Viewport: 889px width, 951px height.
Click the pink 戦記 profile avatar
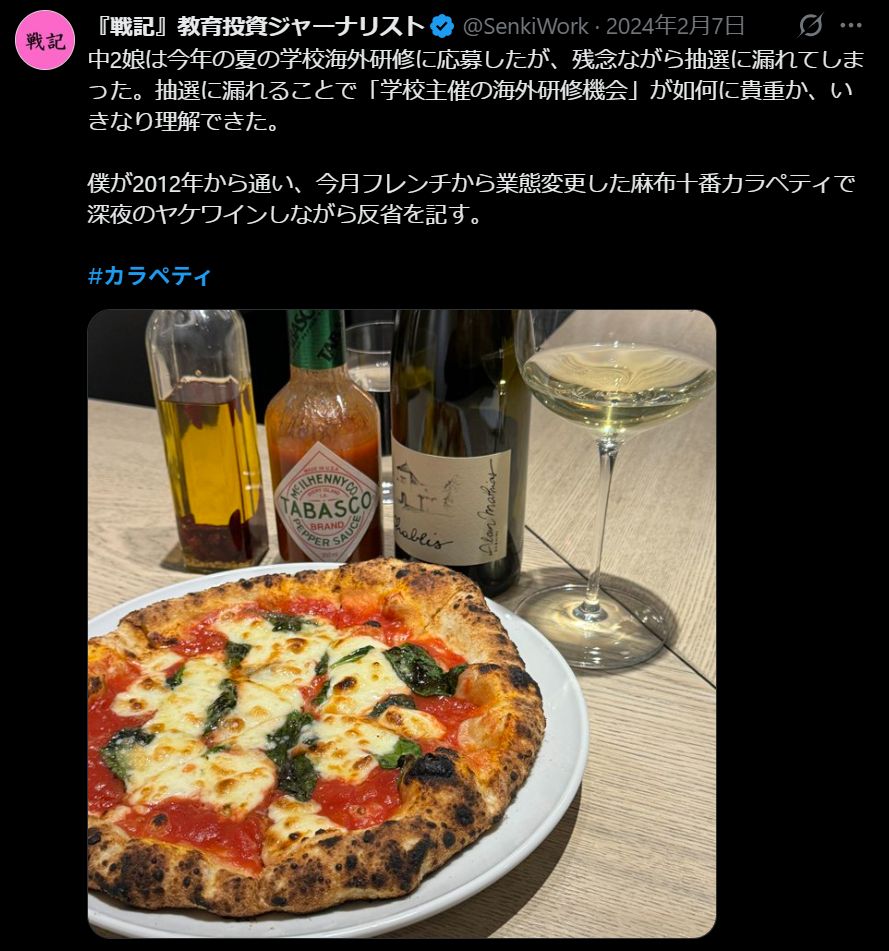tap(45, 41)
